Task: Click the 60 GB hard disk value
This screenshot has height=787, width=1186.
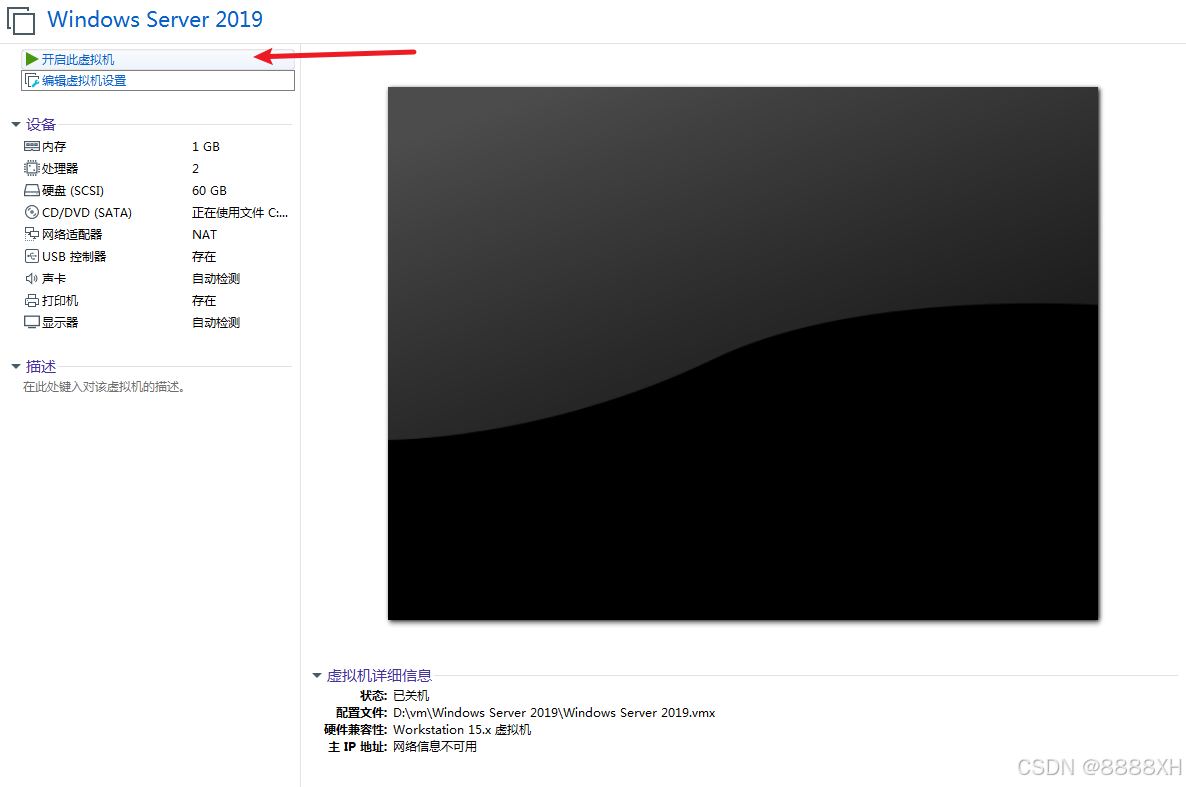Action: 210,191
